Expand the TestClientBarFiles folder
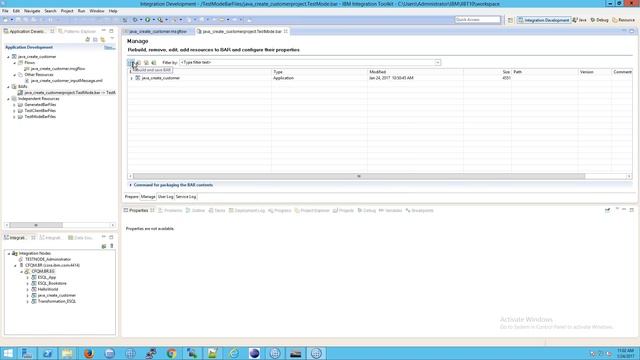Viewport: 640px width, 360px height. pyautogui.click(x=14, y=111)
